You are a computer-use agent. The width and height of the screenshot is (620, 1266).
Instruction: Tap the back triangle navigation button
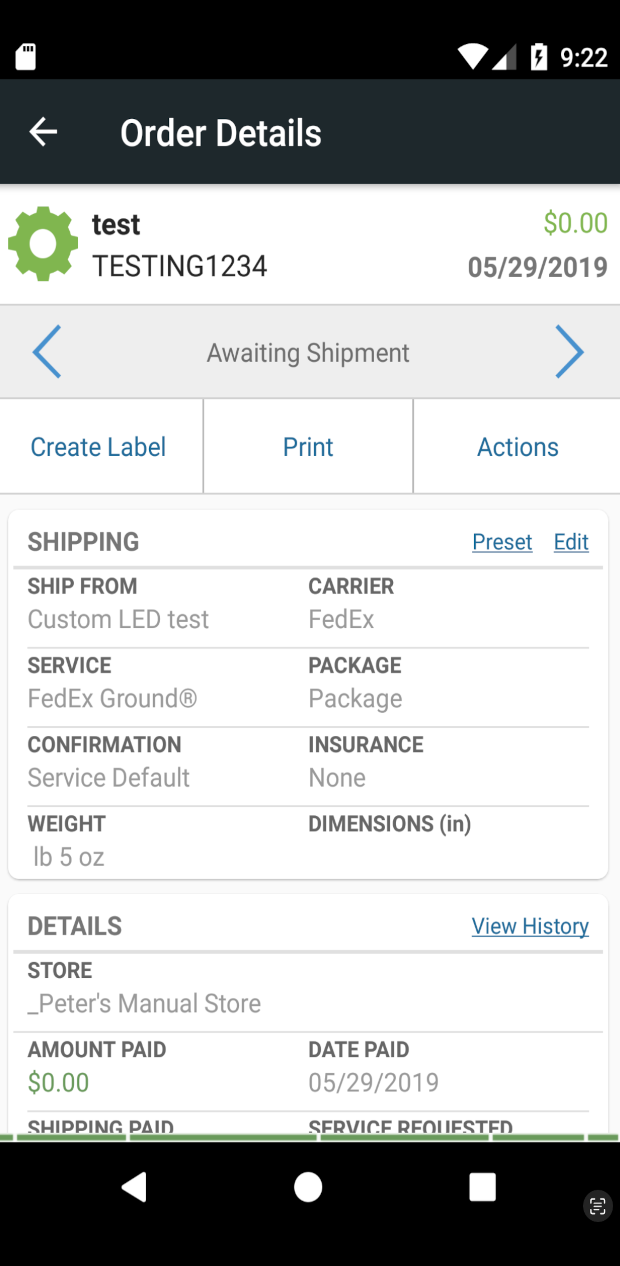pos(135,1187)
